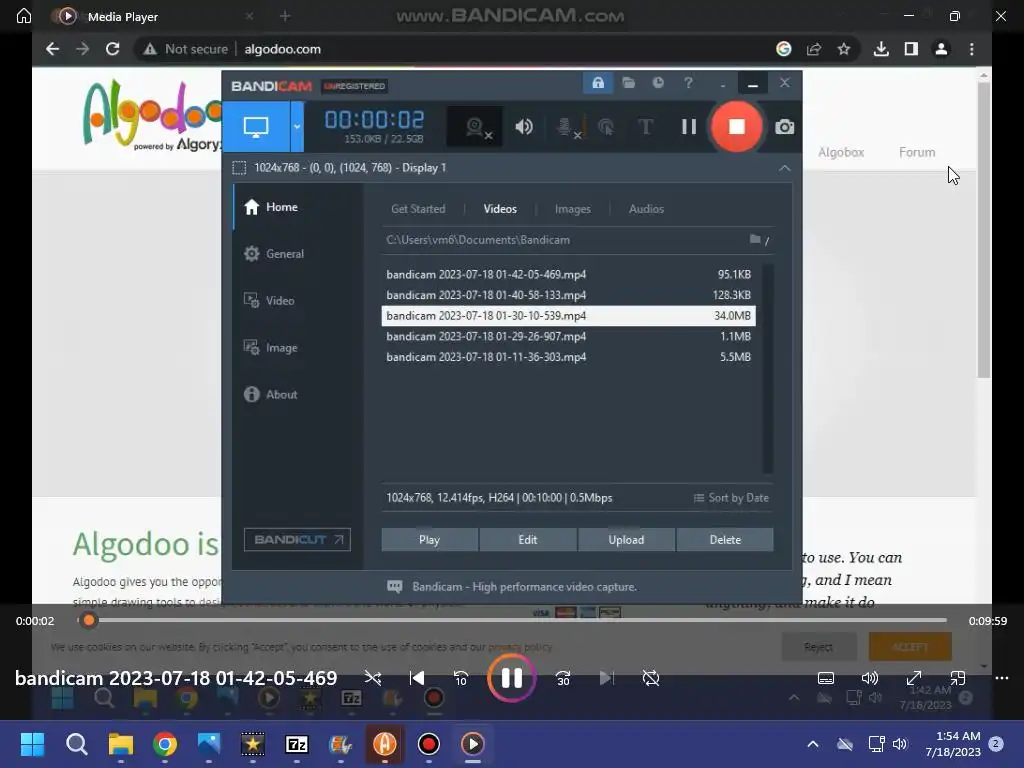Enter full screen in Media Player

pos(914,679)
